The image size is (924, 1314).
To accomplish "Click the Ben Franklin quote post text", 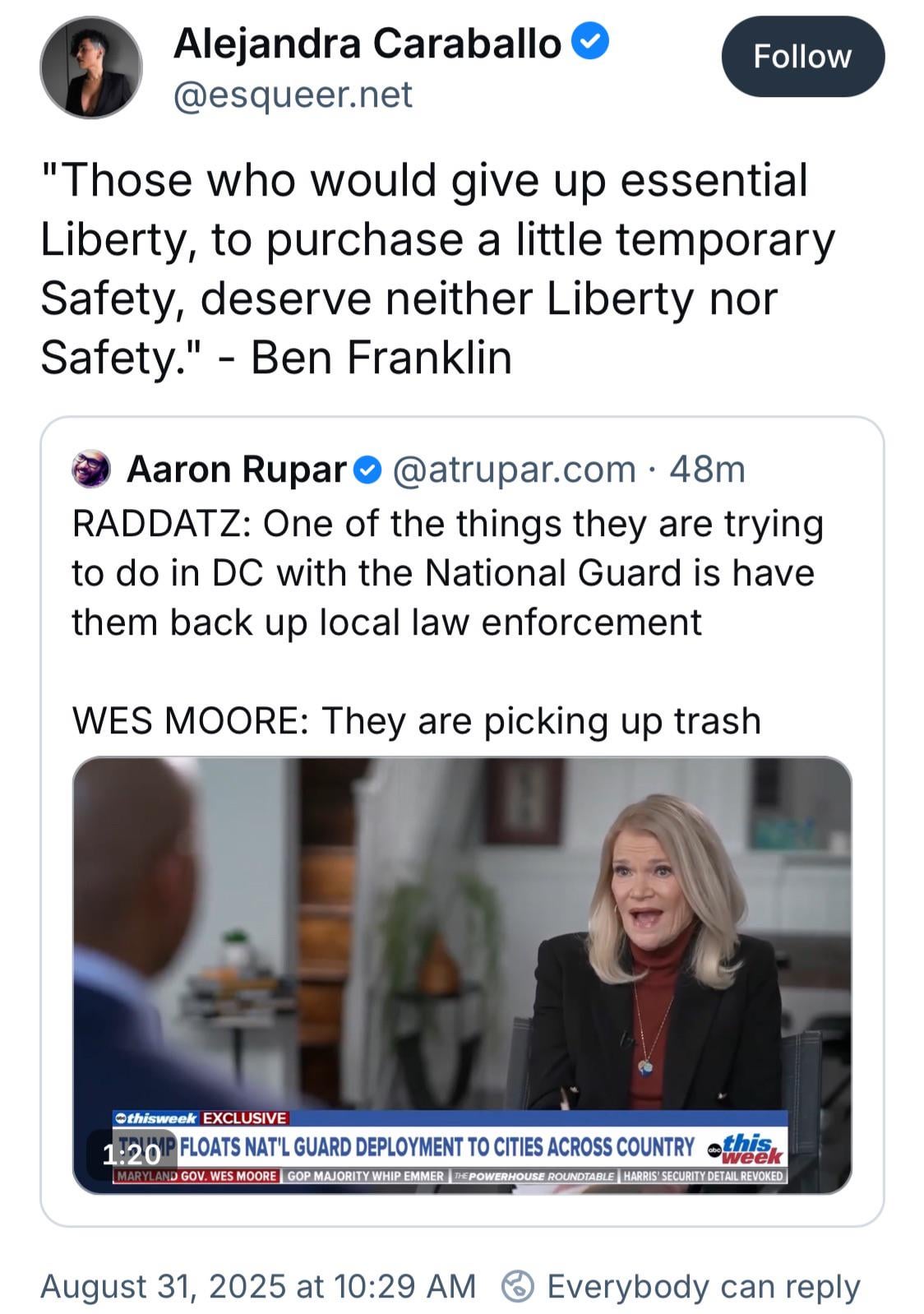I will (x=437, y=269).
